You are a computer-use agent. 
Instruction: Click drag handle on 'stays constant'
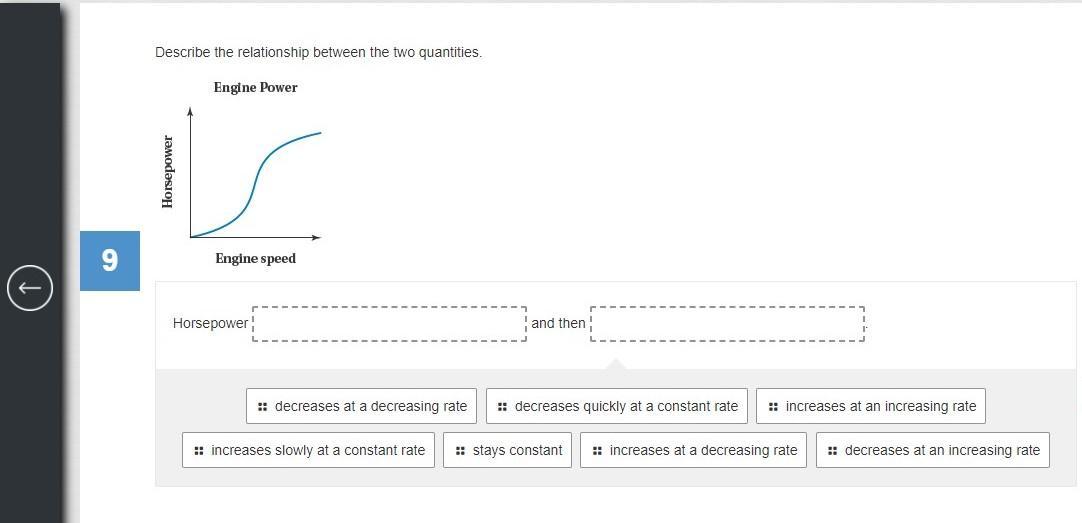(x=460, y=451)
